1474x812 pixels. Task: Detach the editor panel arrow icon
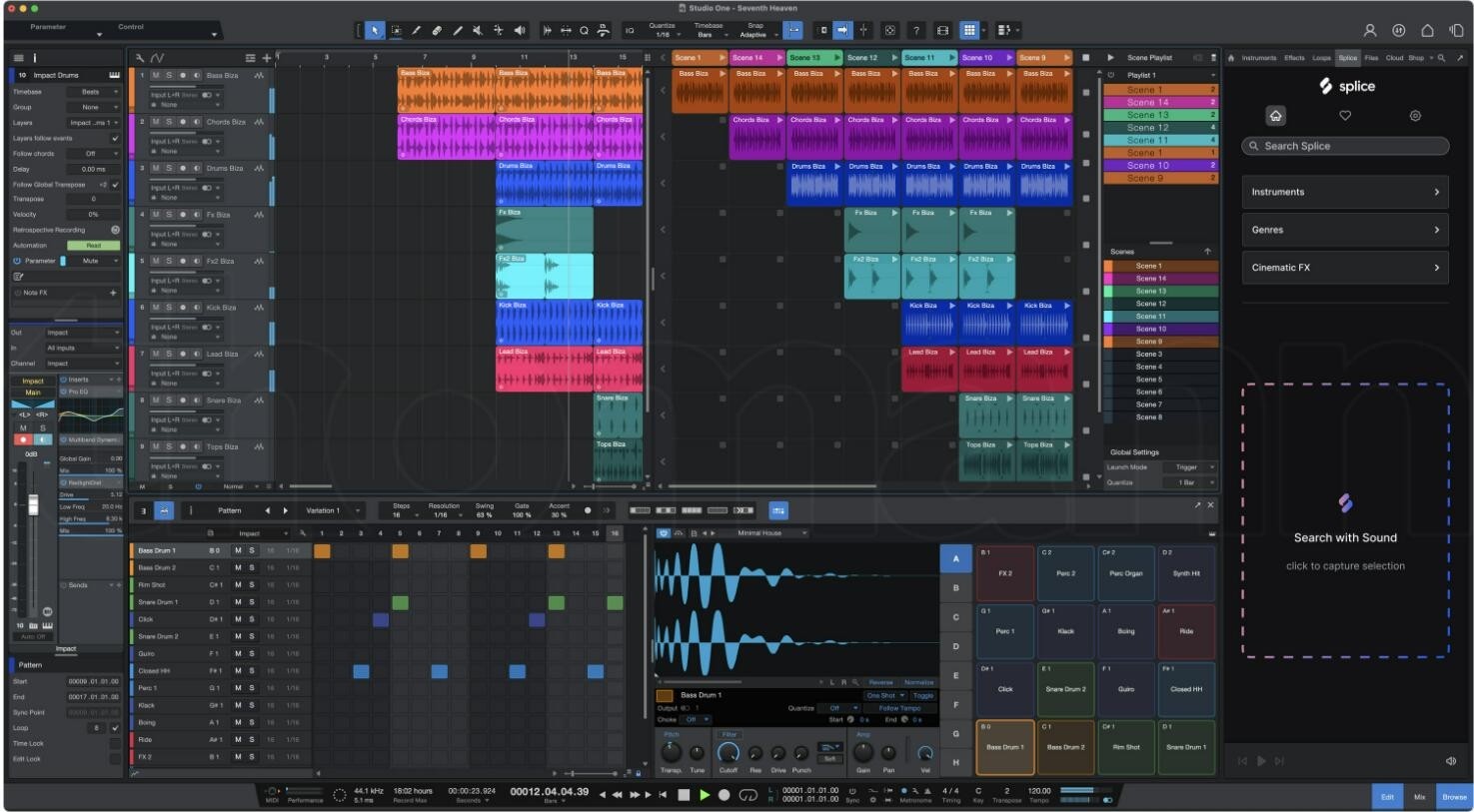pyautogui.click(x=1197, y=505)
